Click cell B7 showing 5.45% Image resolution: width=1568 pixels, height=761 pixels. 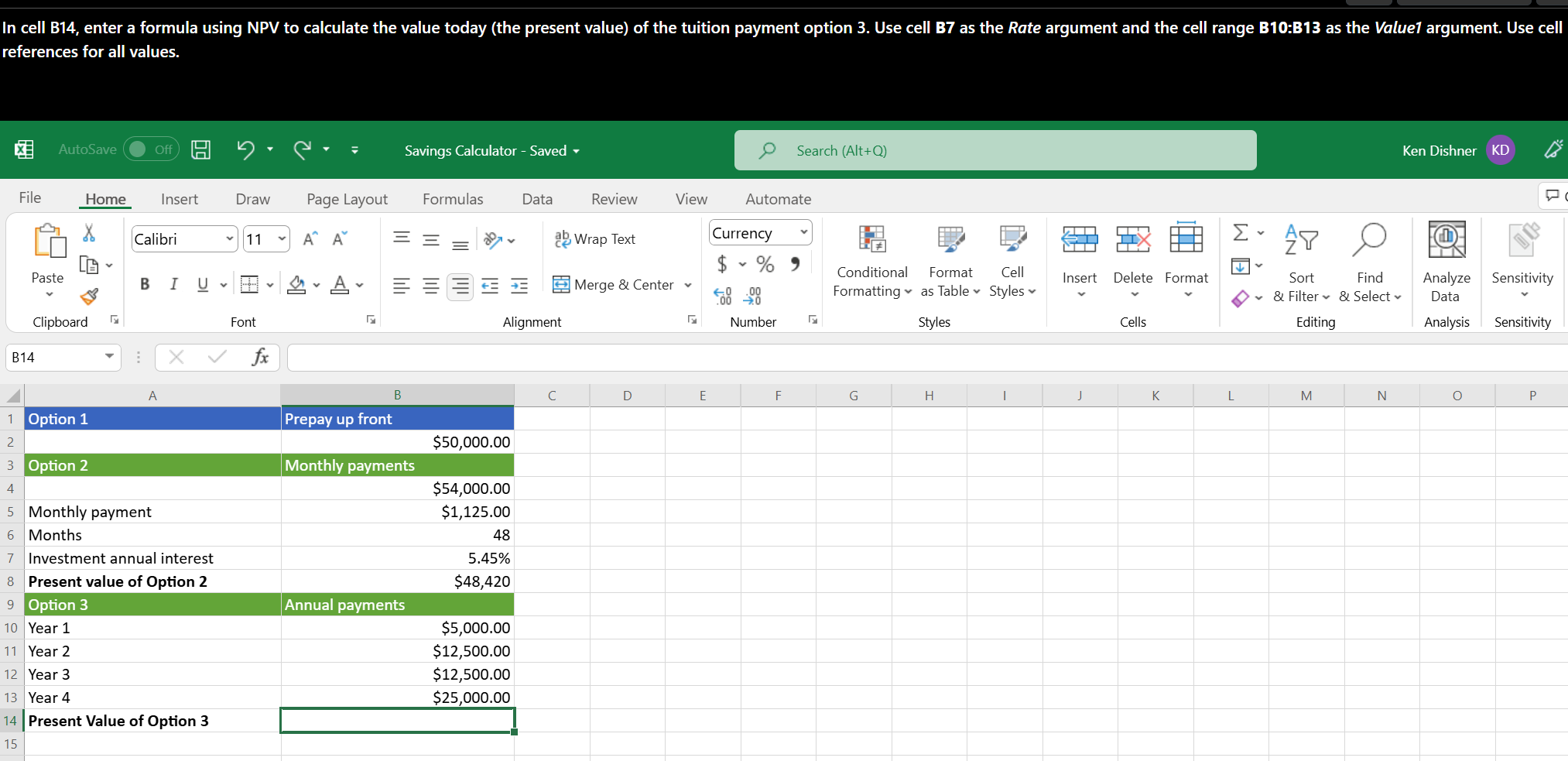(398, 558)
